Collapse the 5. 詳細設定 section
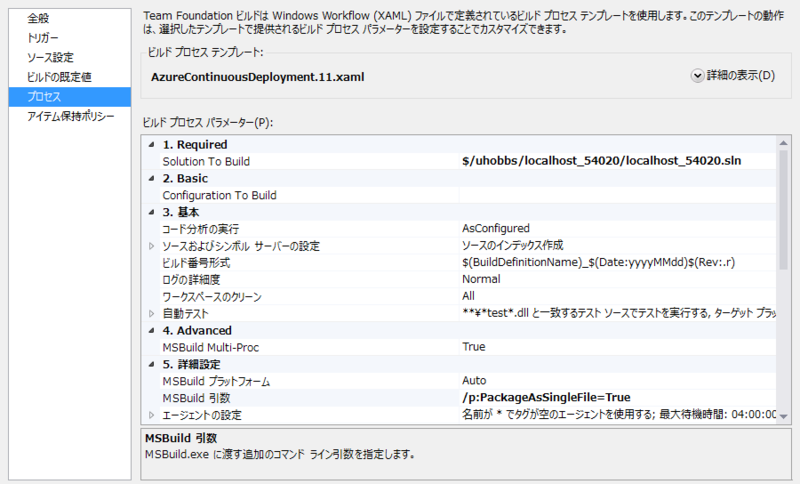This screenshot has height=484, width=800. [x=152, y=364]
